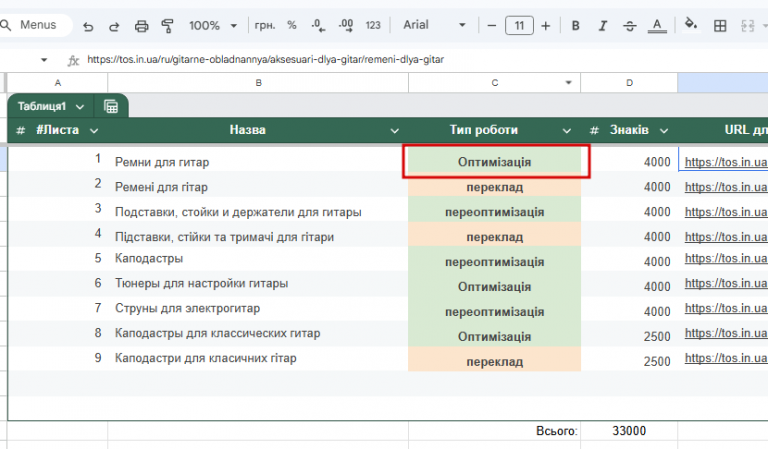Click the Undo arrow icon
This screenshot has height=449, width=768.
click(x=88, y=26)
